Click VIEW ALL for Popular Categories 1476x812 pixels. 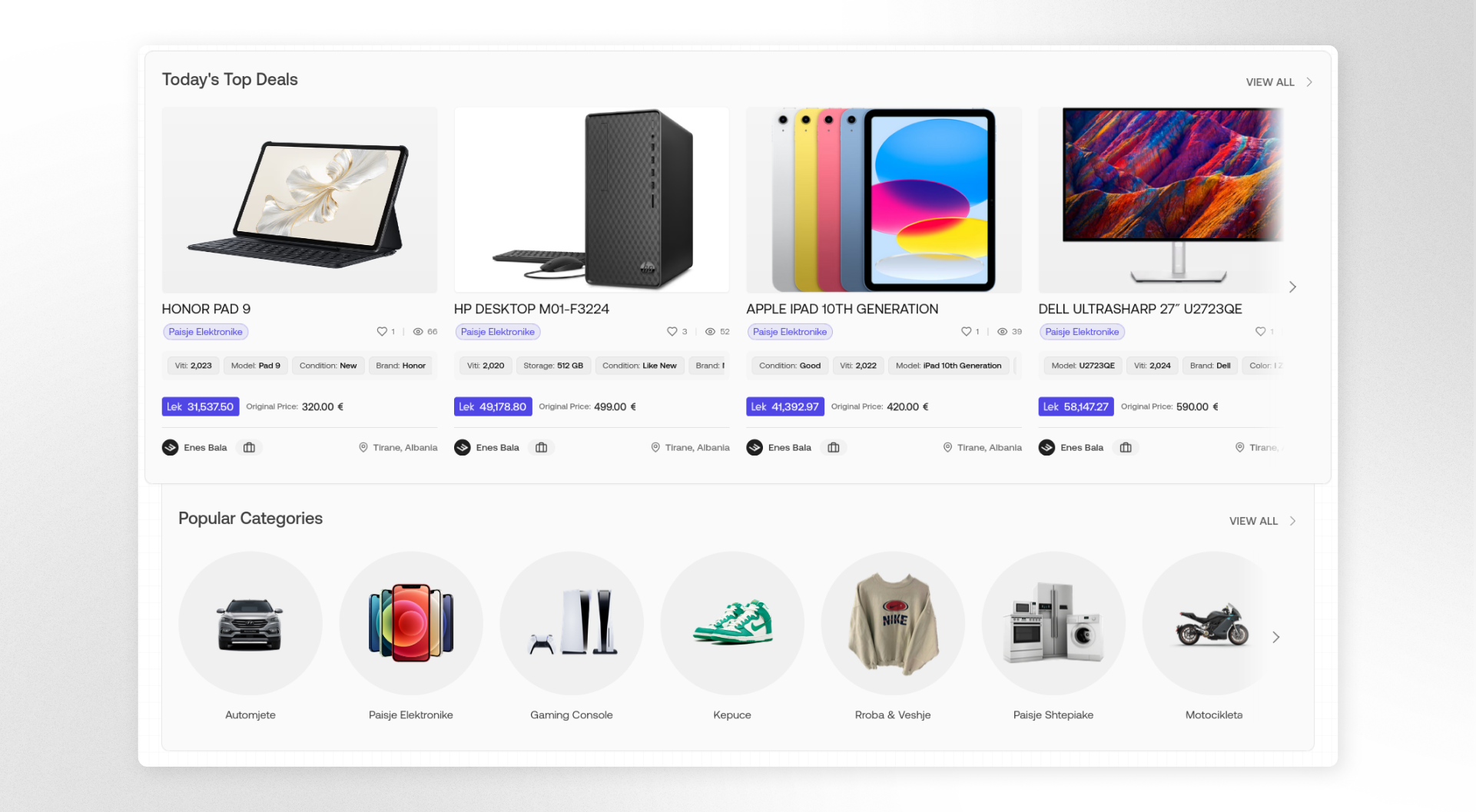tap(1253, 521)
